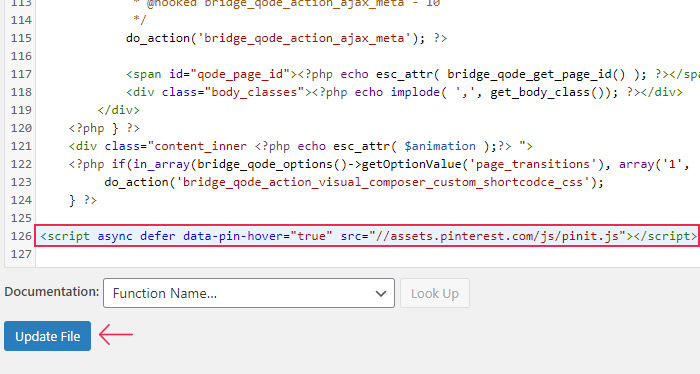The width and height of the screenshot is (700, 374).
Task: Click empty line 127 in editor
Action: point(368,254)
